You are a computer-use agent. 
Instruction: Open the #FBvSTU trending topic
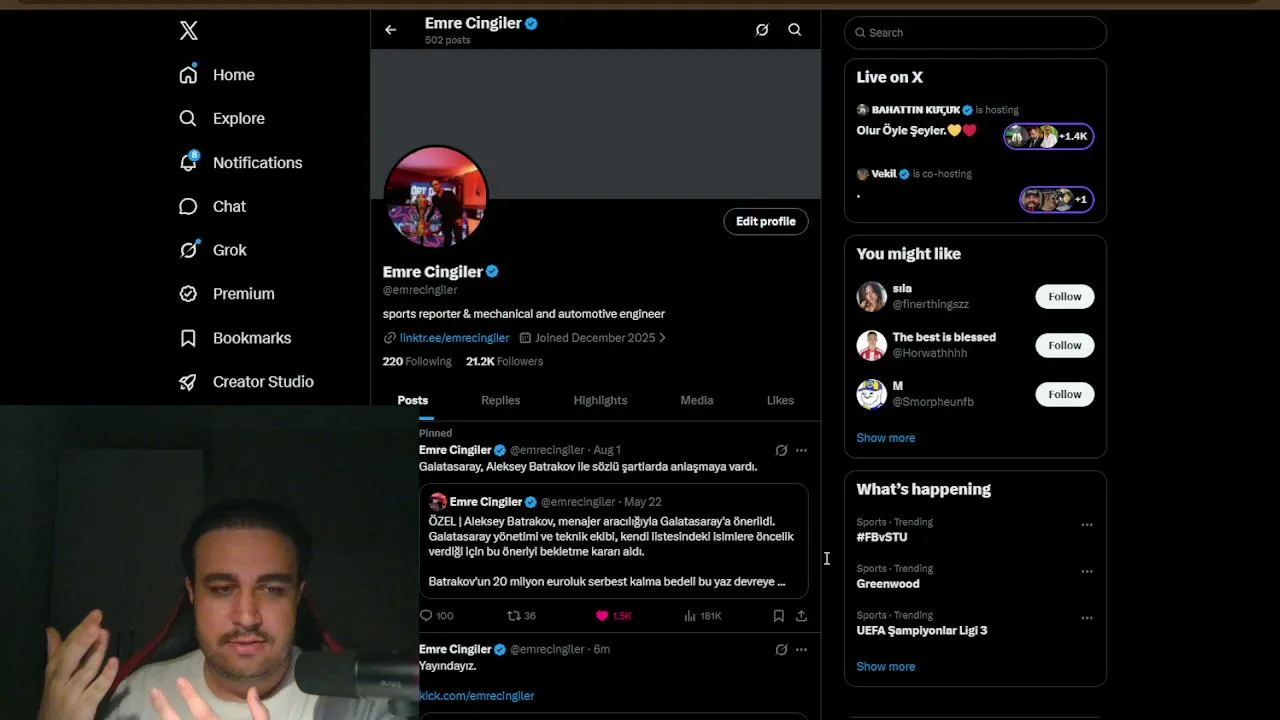click(x=882, y=537)
